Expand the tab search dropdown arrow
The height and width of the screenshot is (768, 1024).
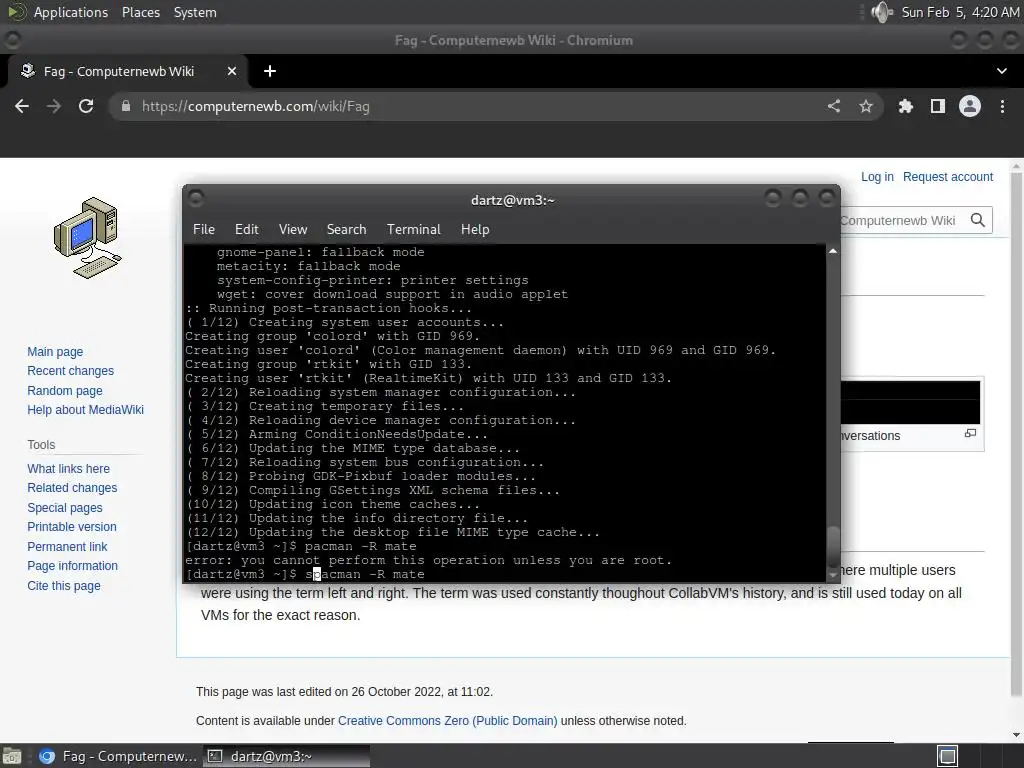pos(1002,71)
